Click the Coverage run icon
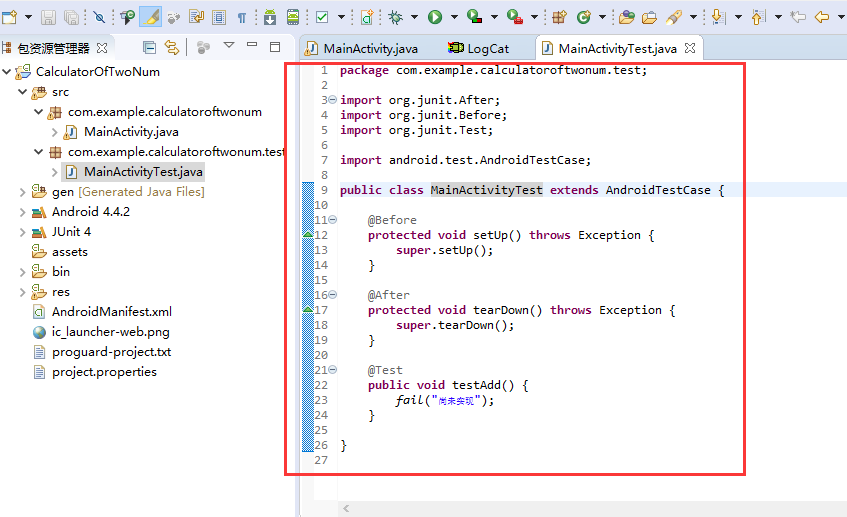847x517 pixels. [474, 17]
